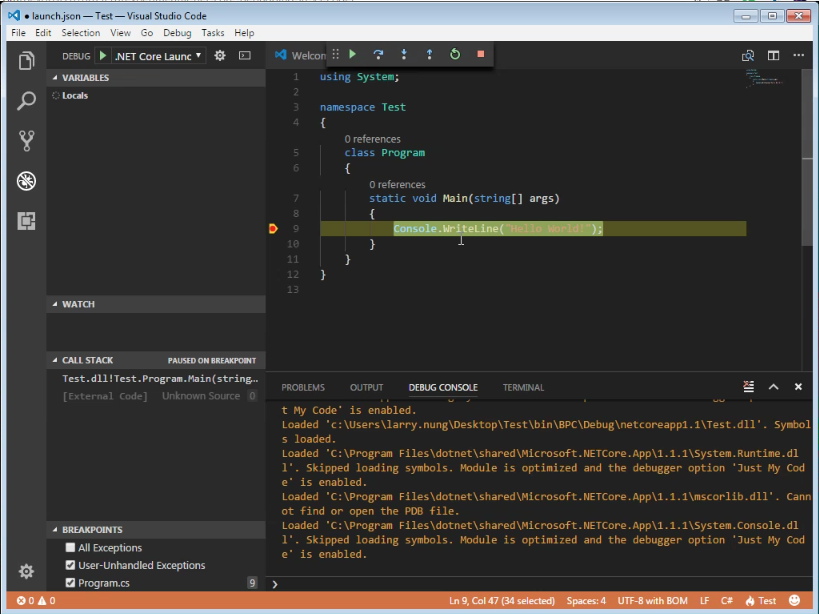Image resolution: width=819 pixels, height=614 pixels.
Task: Open the Source Control view
Action: pyautogui.click(x=26, y=141)
